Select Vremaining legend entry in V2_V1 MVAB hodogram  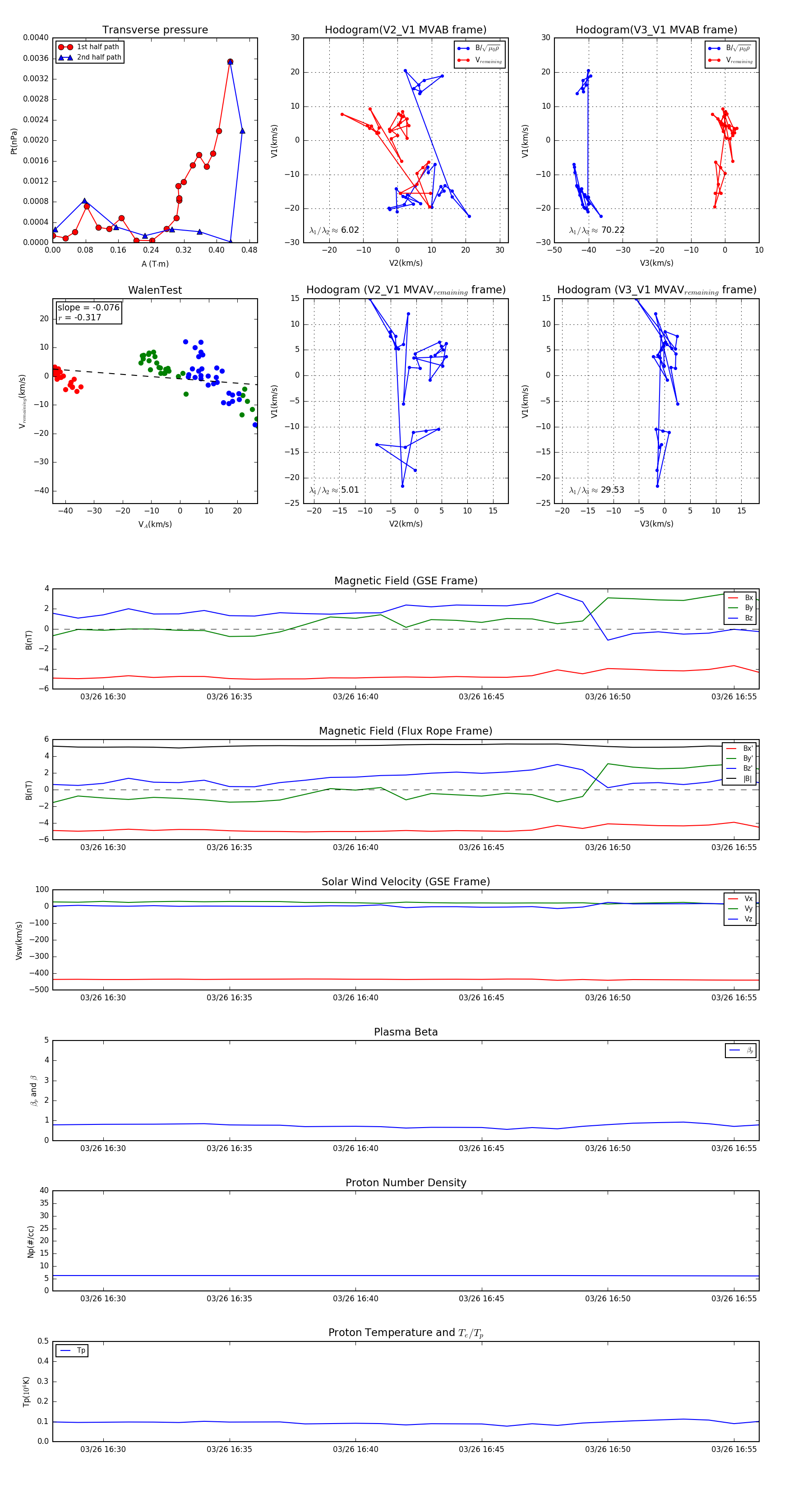[479, 60]
